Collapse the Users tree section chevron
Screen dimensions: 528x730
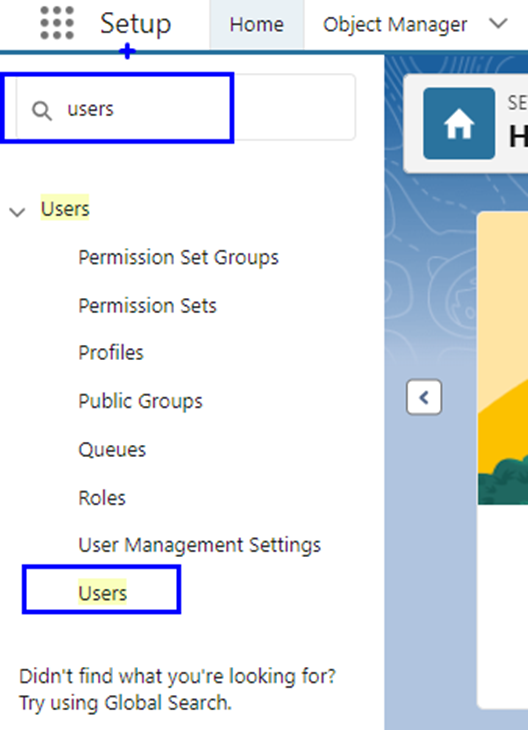(17, 212)
